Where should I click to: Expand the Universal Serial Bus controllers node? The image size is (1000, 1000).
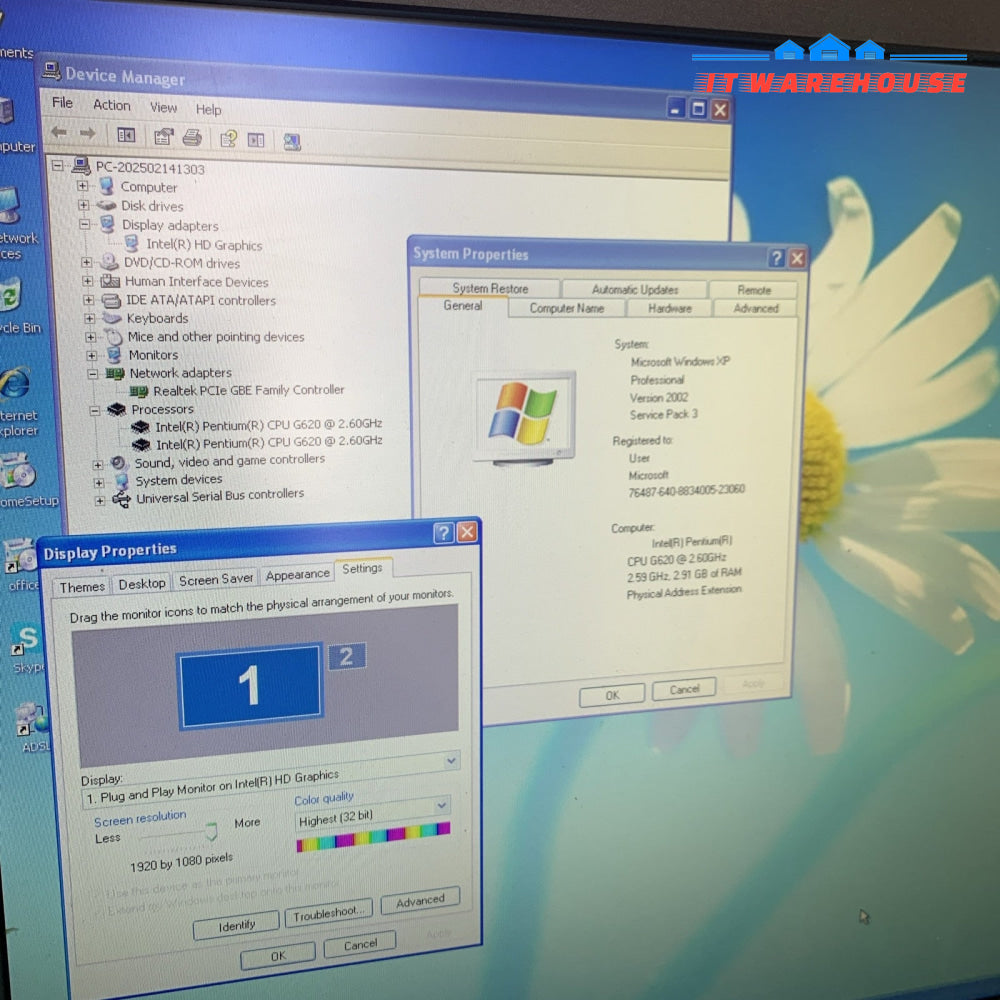99,499
